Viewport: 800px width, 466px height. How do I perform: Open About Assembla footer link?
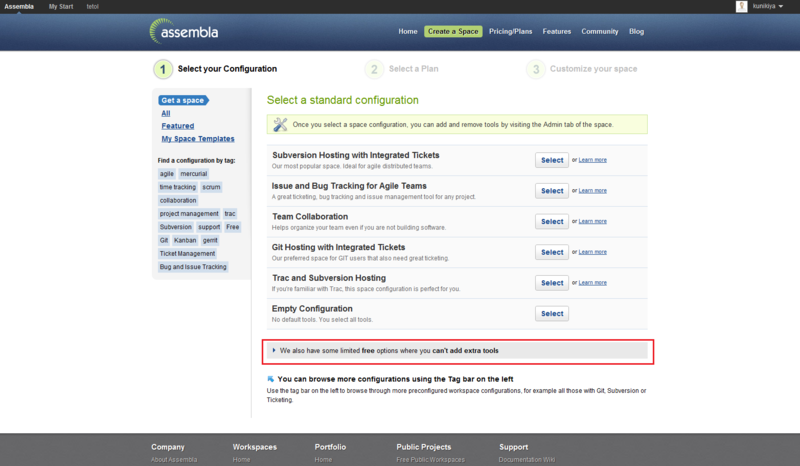click(173, 460)
